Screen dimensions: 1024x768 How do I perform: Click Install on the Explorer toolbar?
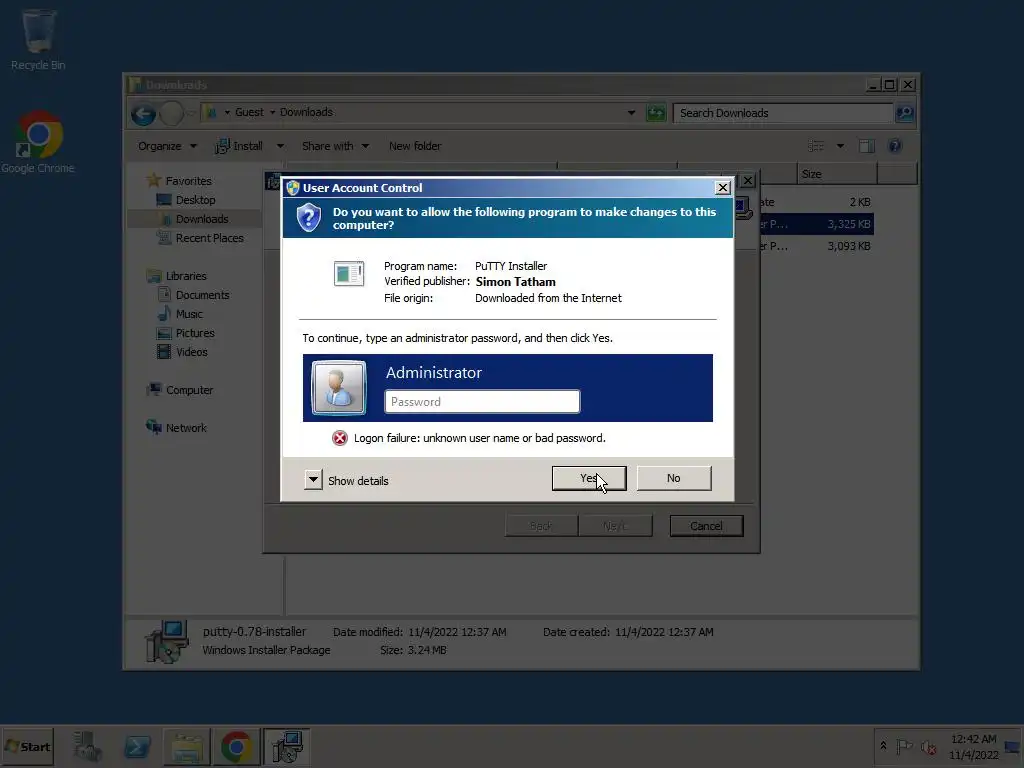pos(239,146)
